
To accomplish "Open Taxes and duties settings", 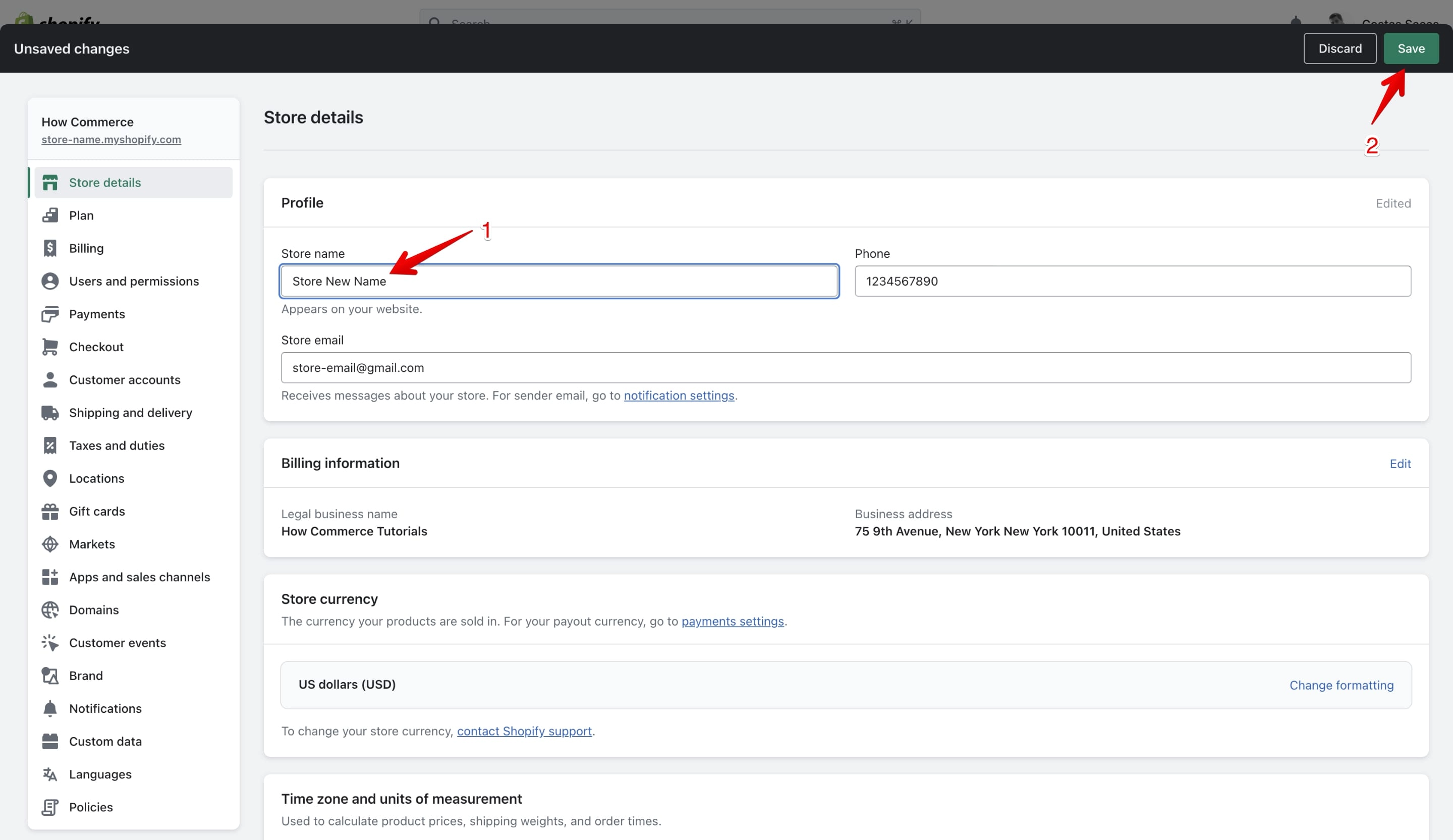I will pyautogui.click(x=133, y=445).
